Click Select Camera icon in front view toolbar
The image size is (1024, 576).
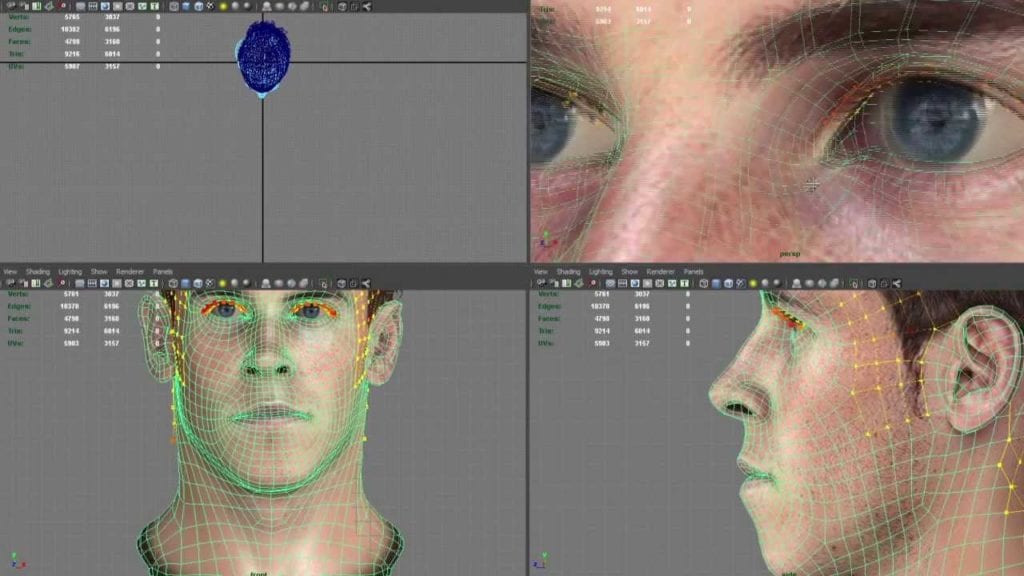tap(9, 284)
